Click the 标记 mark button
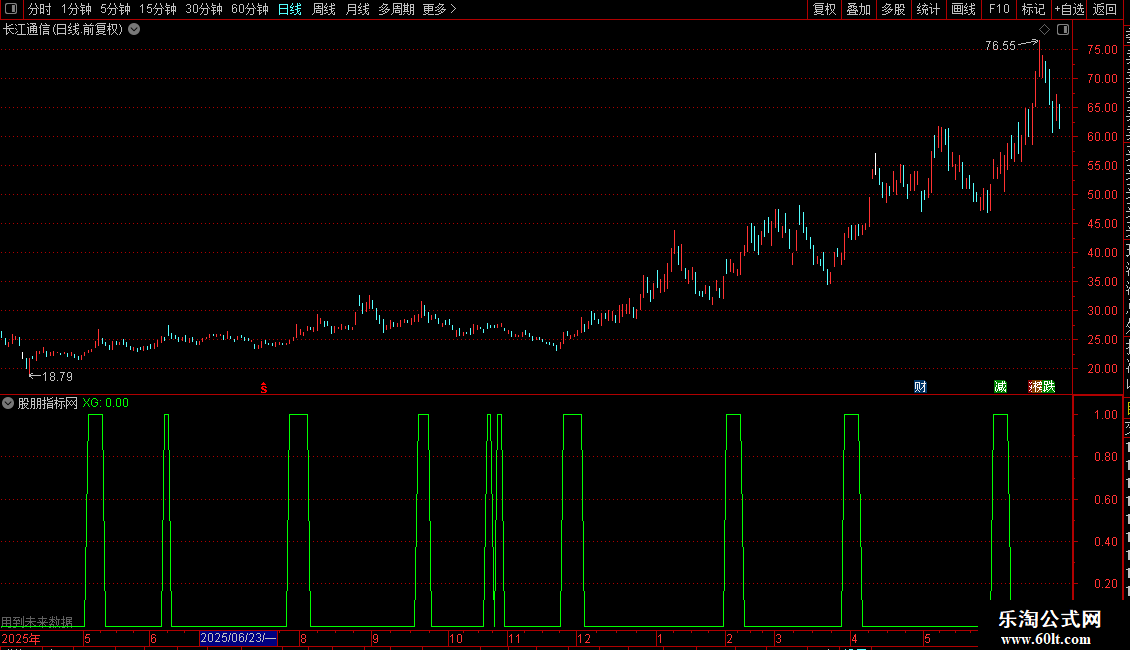 point(1033,9)
